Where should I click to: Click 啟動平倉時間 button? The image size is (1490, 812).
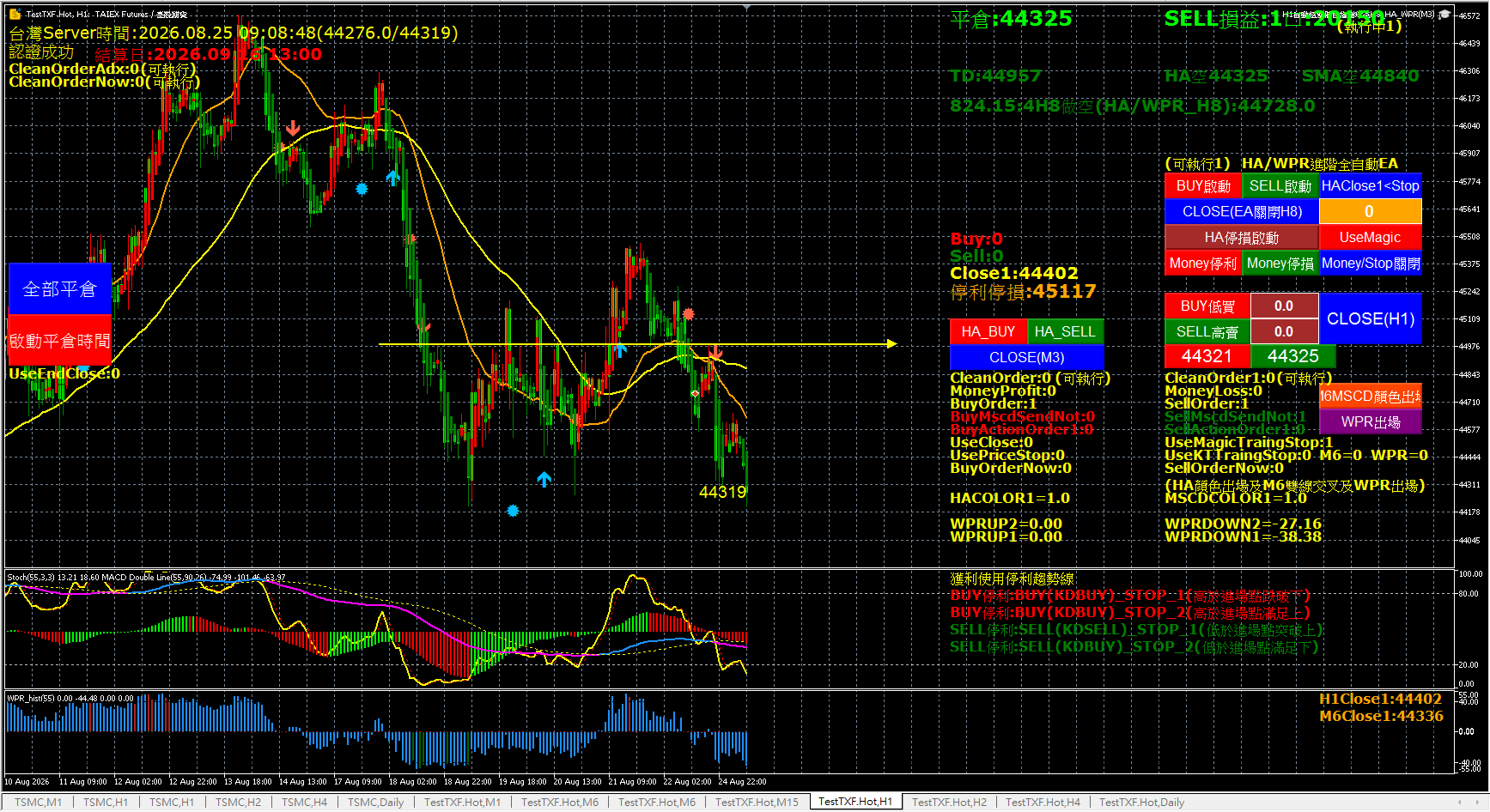pos(59,340)
